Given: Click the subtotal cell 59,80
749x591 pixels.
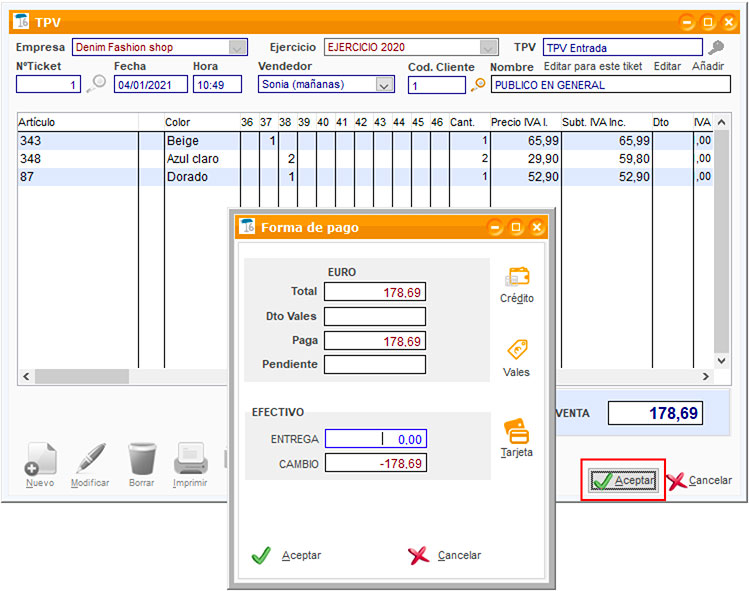Looking at the screenshot, I should [607, 159].
